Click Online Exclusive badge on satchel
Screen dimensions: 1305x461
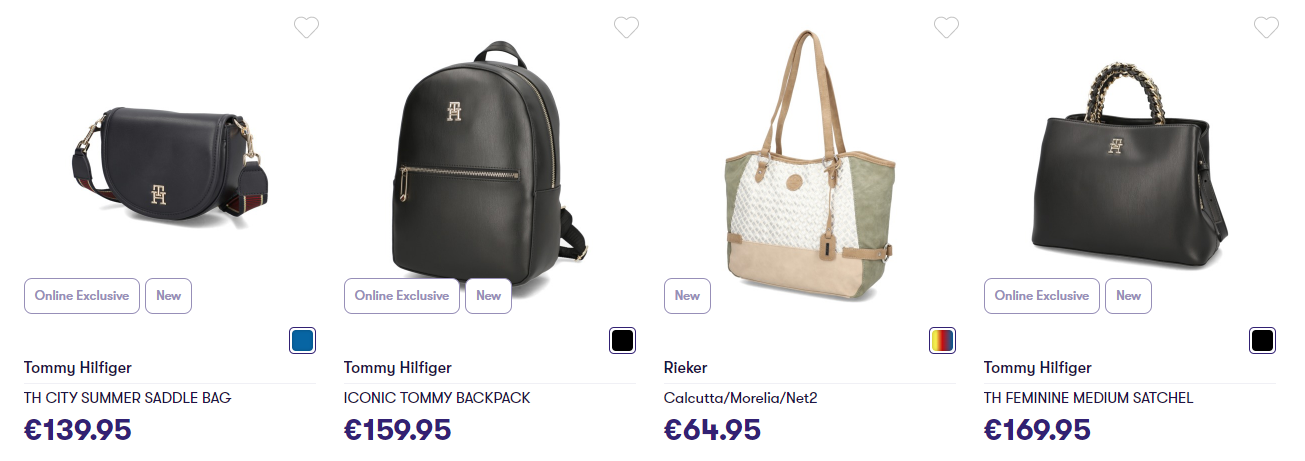click(1042, 296)
